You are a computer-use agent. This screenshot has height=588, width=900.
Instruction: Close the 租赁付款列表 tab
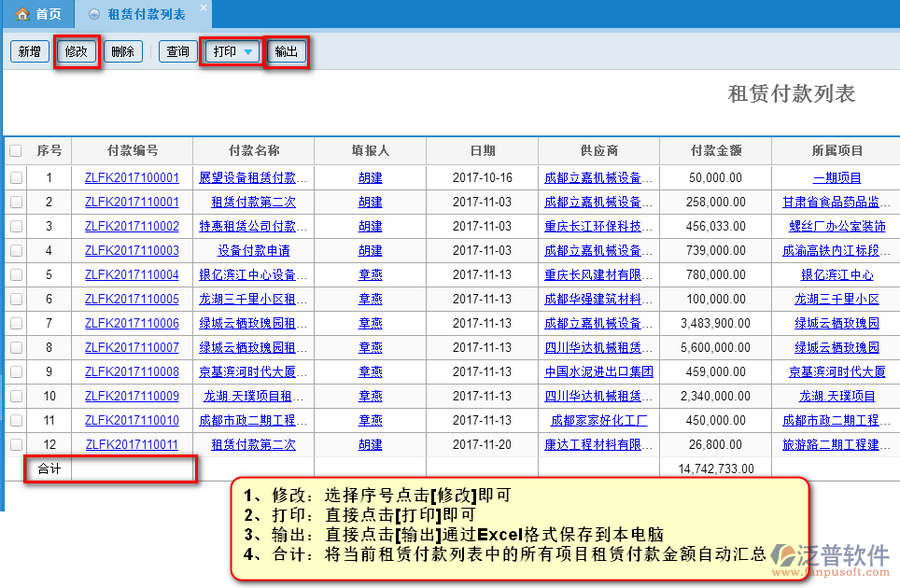click(x=203, y=8)
